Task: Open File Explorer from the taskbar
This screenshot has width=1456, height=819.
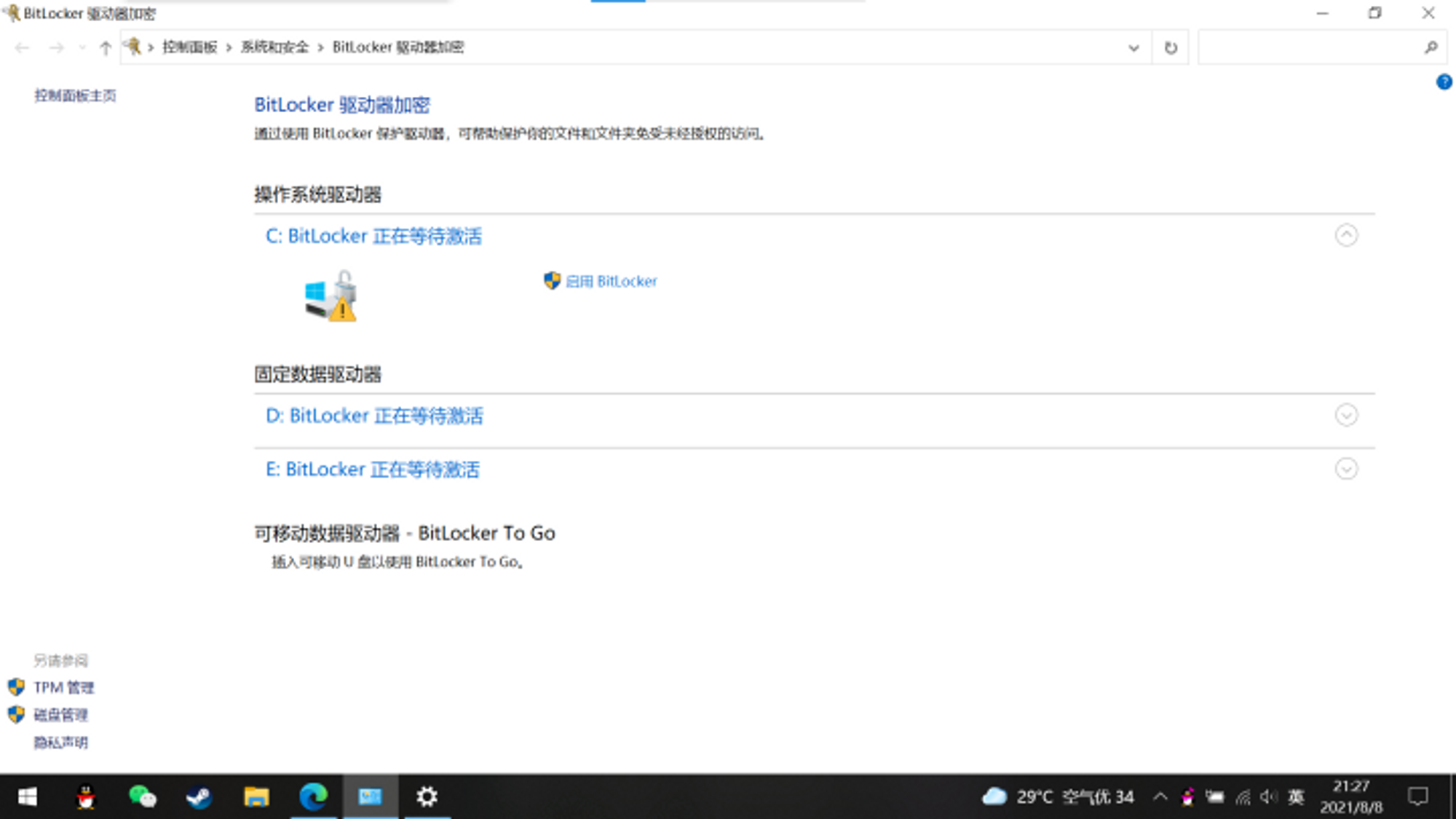Action: [256, 796]
